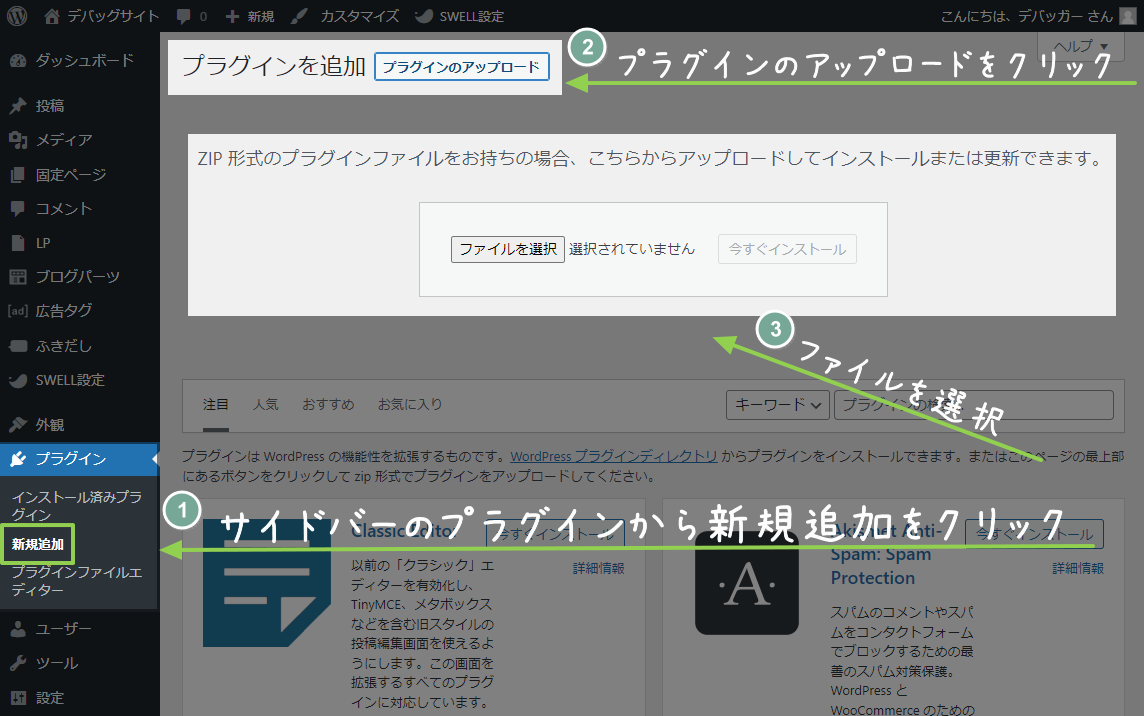Click the ファイルを選択 file chooser
1144x716 pixels.
click(x=506, y=249)
